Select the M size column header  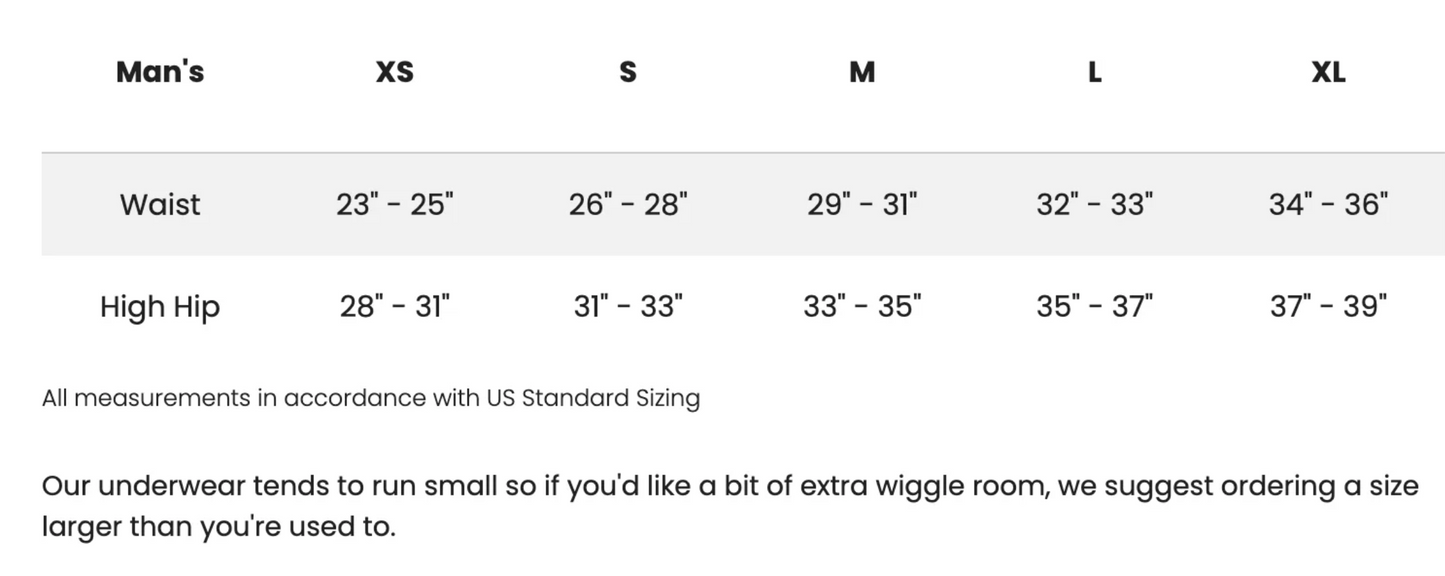(x=862, y=72)
